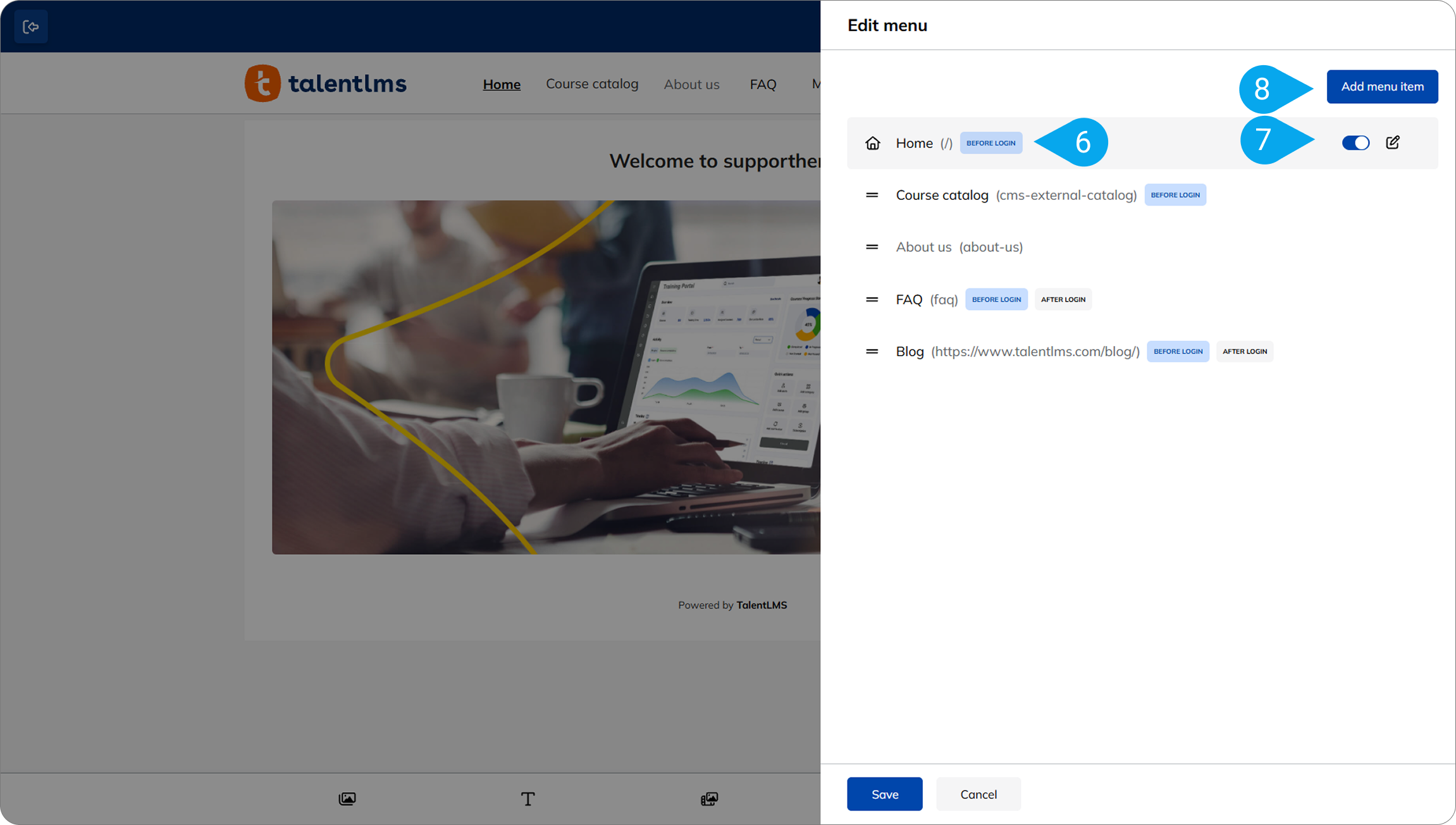Click the About us drag handle
The height and width of the screenshot is (825, 1456).
[x=872, y=247]
